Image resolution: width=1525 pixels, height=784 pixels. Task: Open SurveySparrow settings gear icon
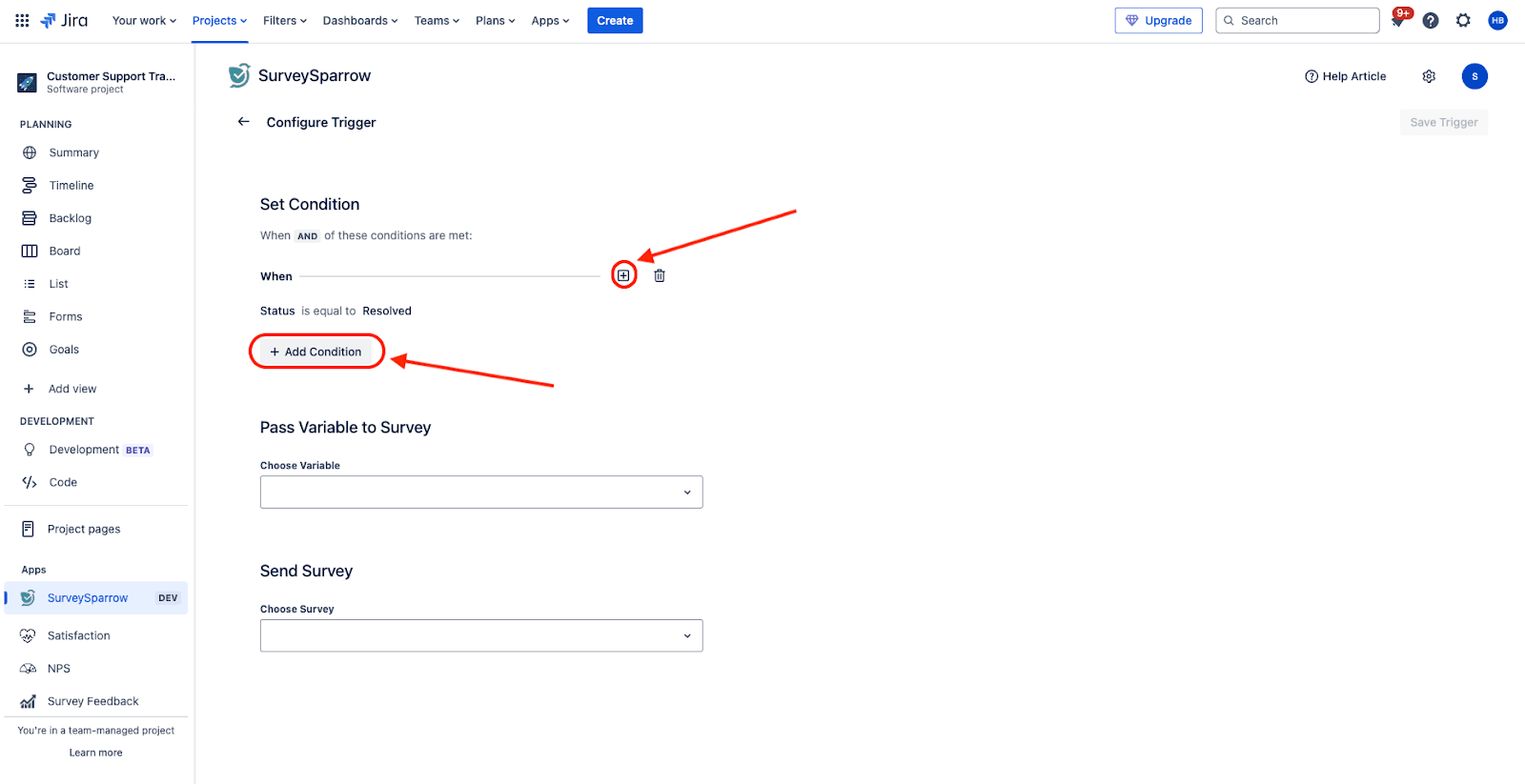tap(1429, 76)
